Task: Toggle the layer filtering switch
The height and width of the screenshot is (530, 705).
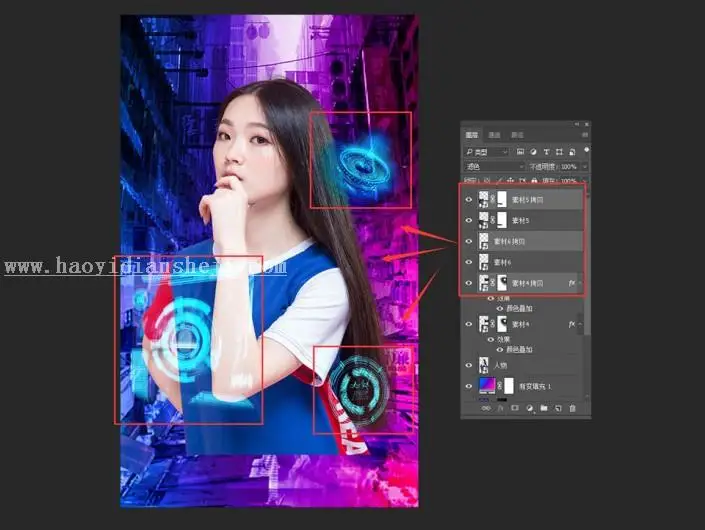Action: 586,151
